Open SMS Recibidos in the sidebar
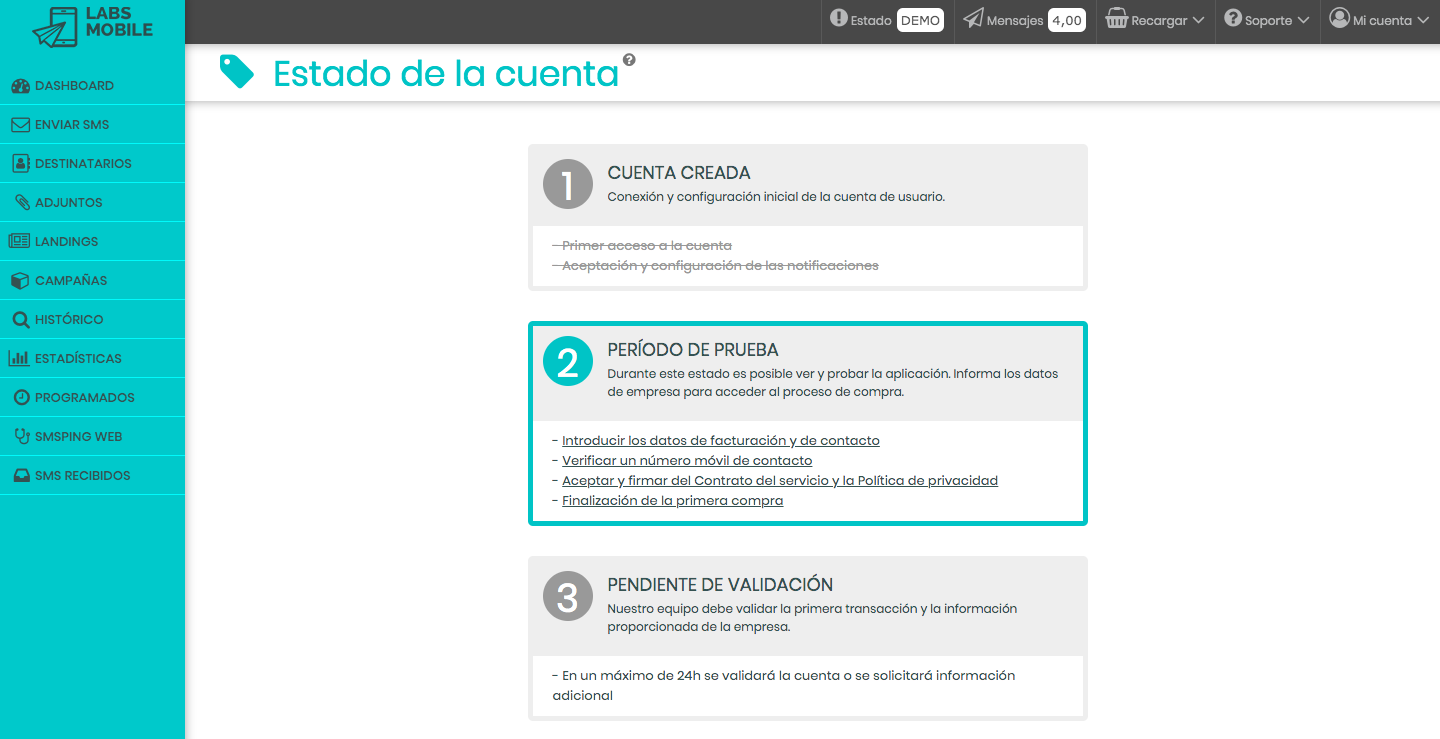 (82, 475)
